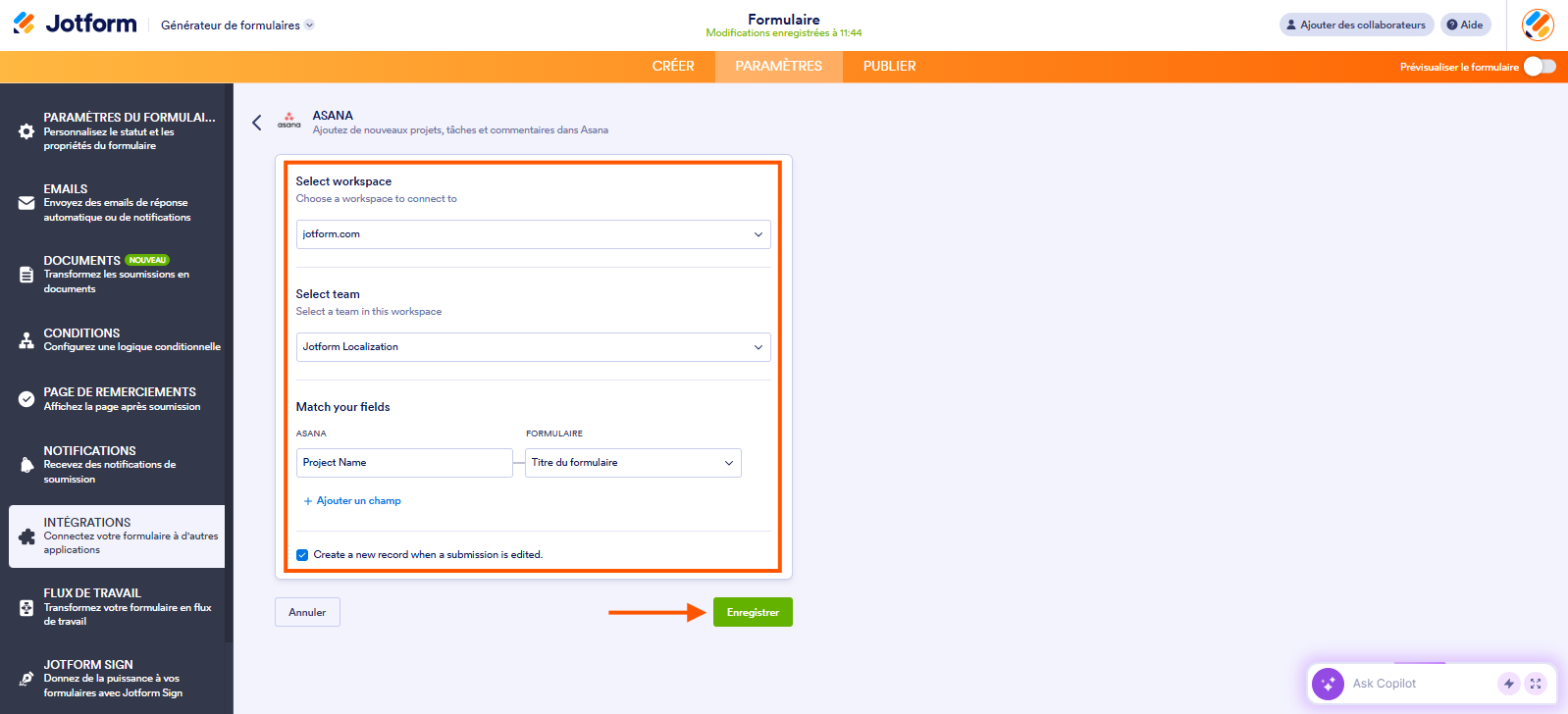Viewport: 1568px width, 714px height.
Task: Uncheck Create a new record on edit
Action: (302, 555)
